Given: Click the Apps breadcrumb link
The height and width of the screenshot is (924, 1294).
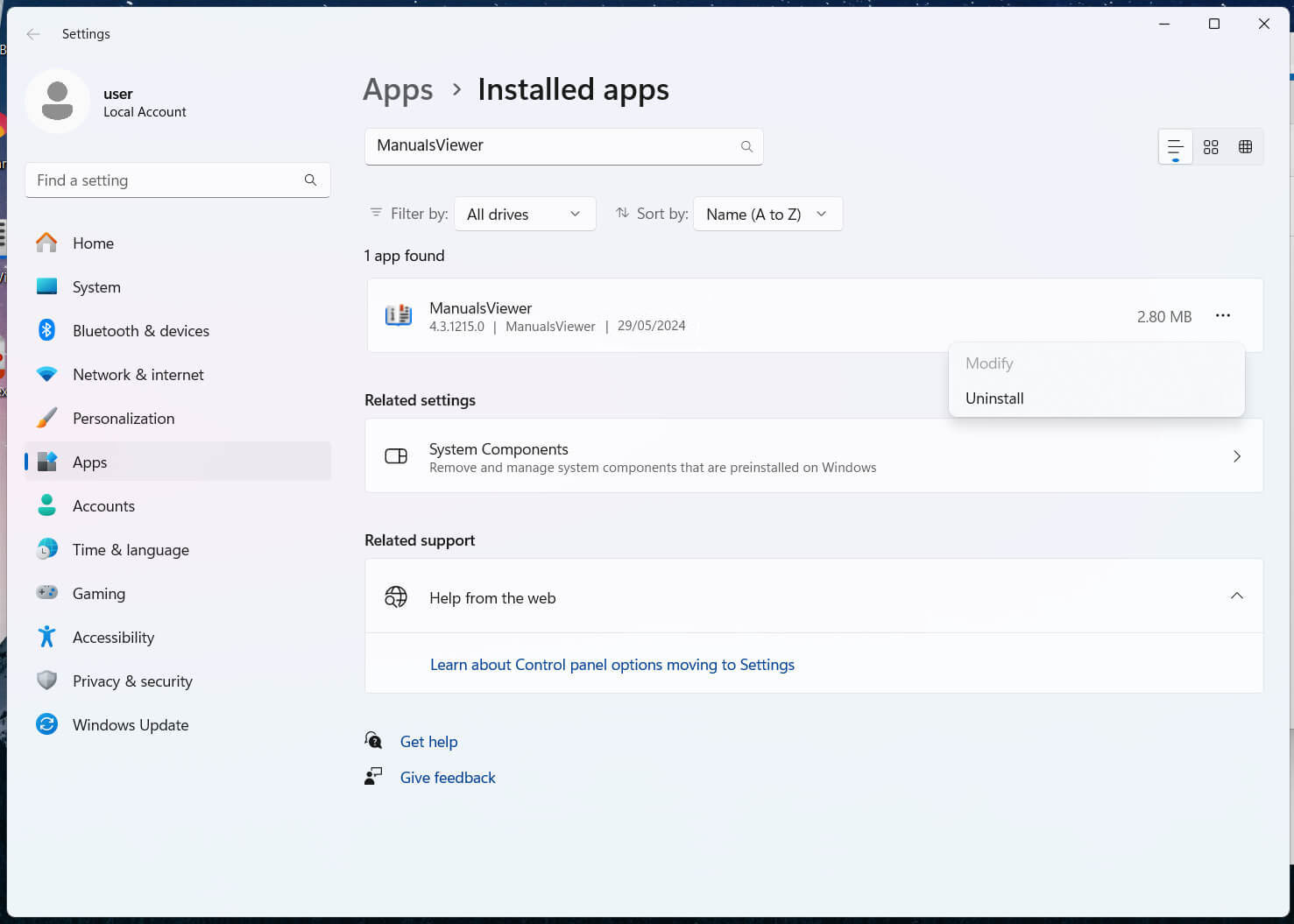Looking at the screenshot, I should click(398, 90).
